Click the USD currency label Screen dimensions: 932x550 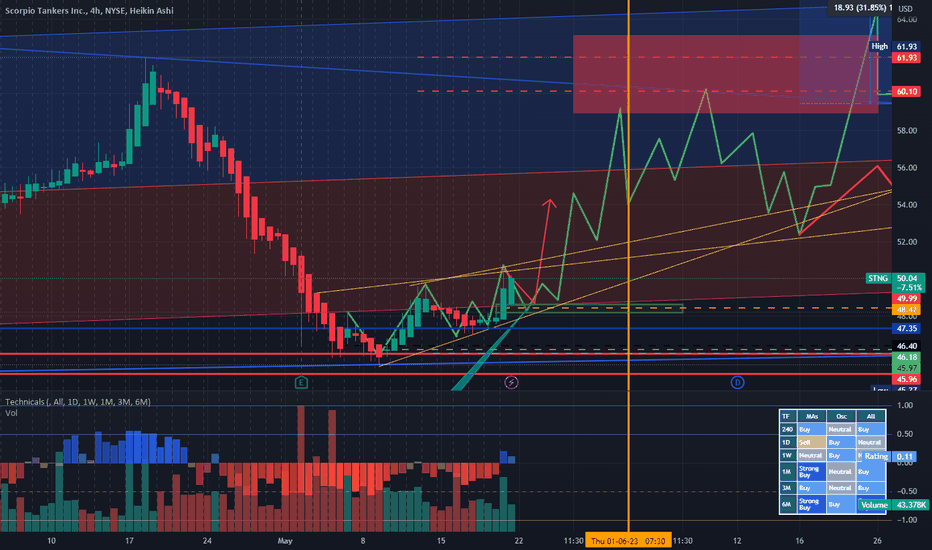click(905, 8)
